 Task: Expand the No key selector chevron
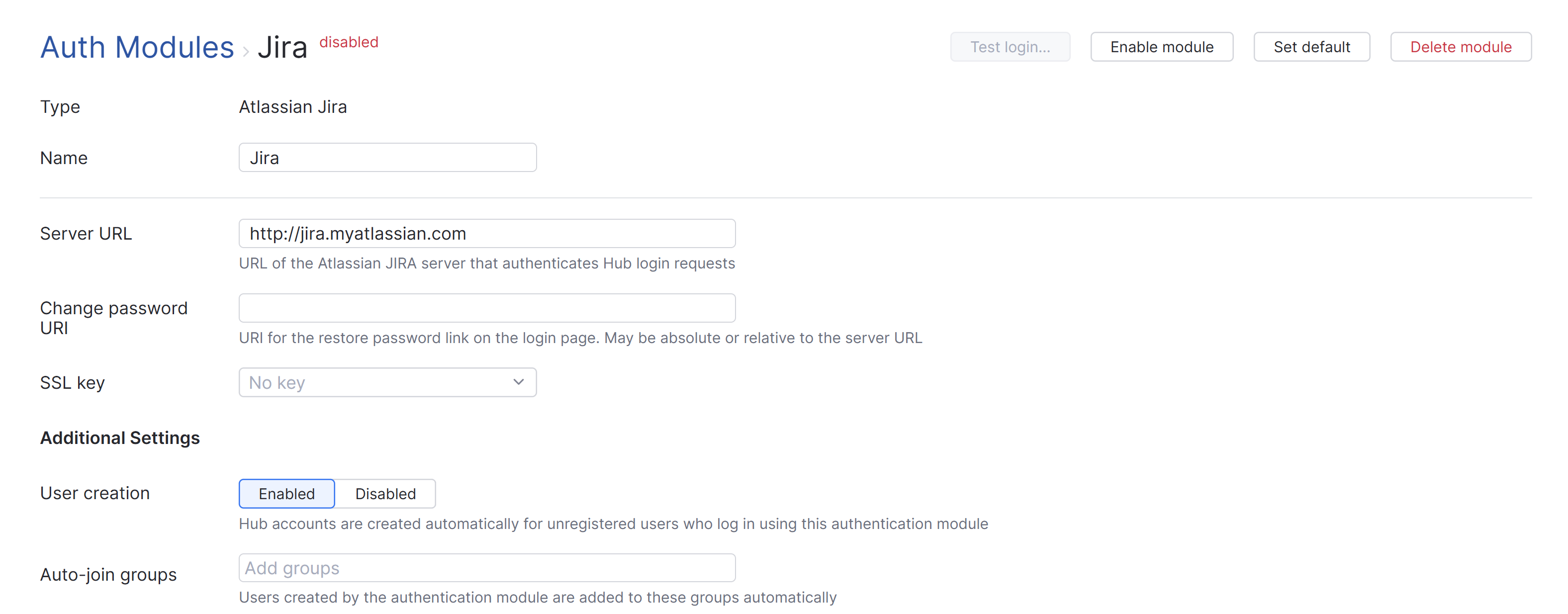[519, 382]
